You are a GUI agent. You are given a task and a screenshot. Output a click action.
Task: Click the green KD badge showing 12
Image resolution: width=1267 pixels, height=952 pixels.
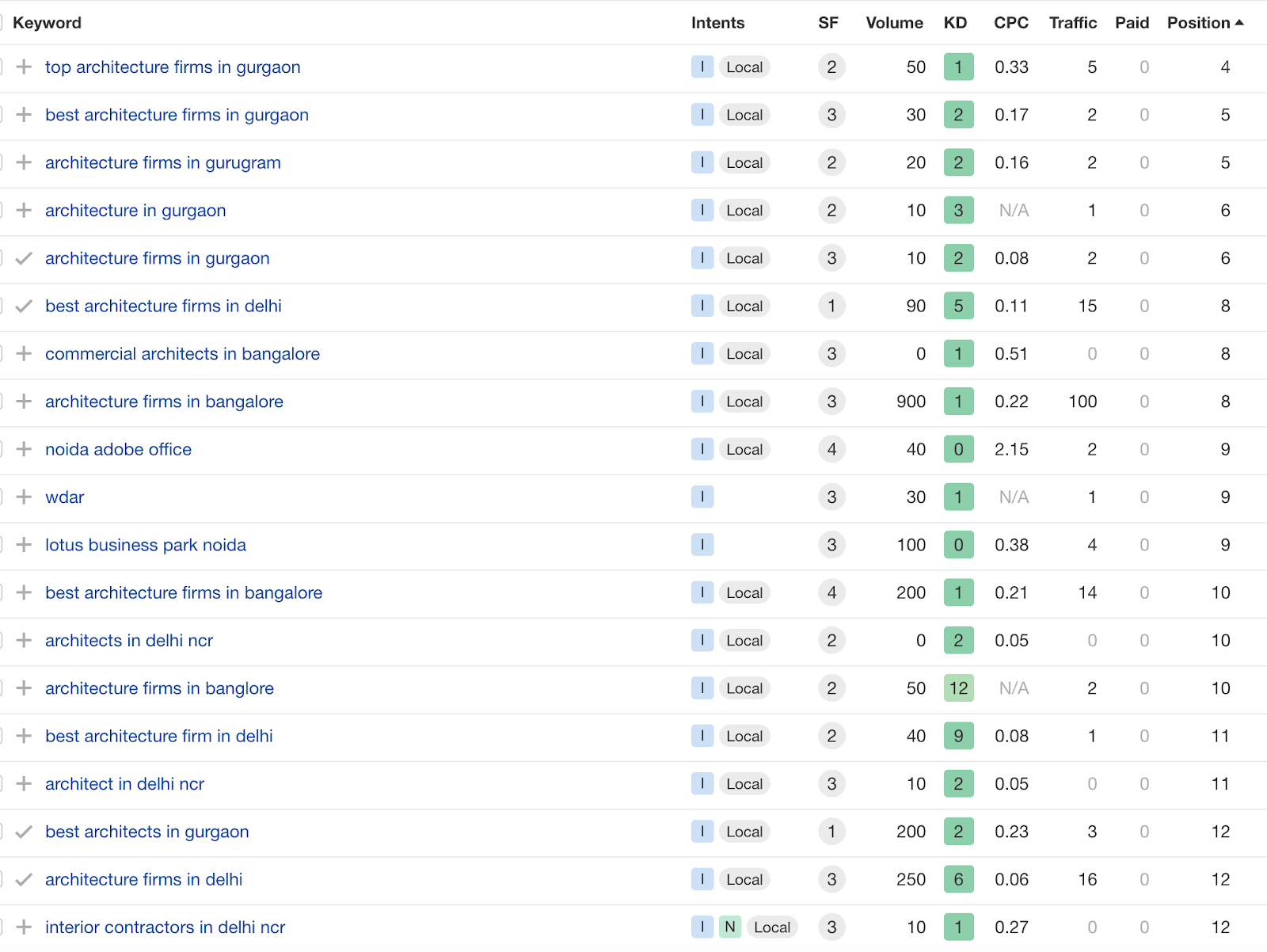tap(958, 688)
